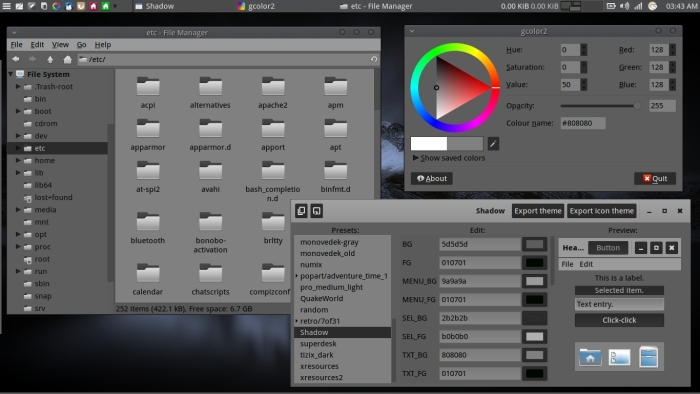Go to the home folder via toolbar icon
This screenshot has height=394, width=700.
(x=67, y=59)
